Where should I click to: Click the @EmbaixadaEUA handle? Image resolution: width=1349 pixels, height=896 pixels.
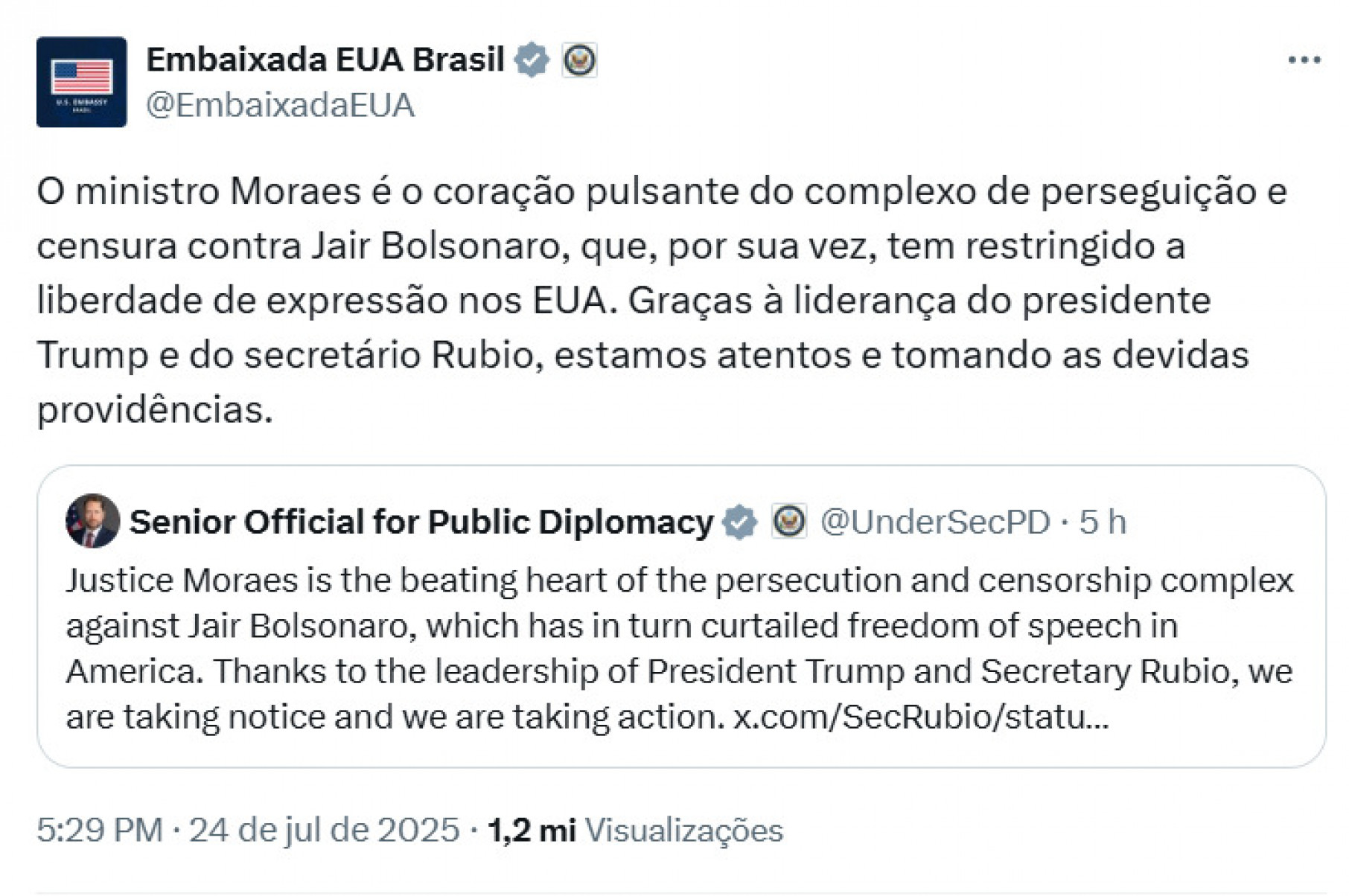pos(284,104)
